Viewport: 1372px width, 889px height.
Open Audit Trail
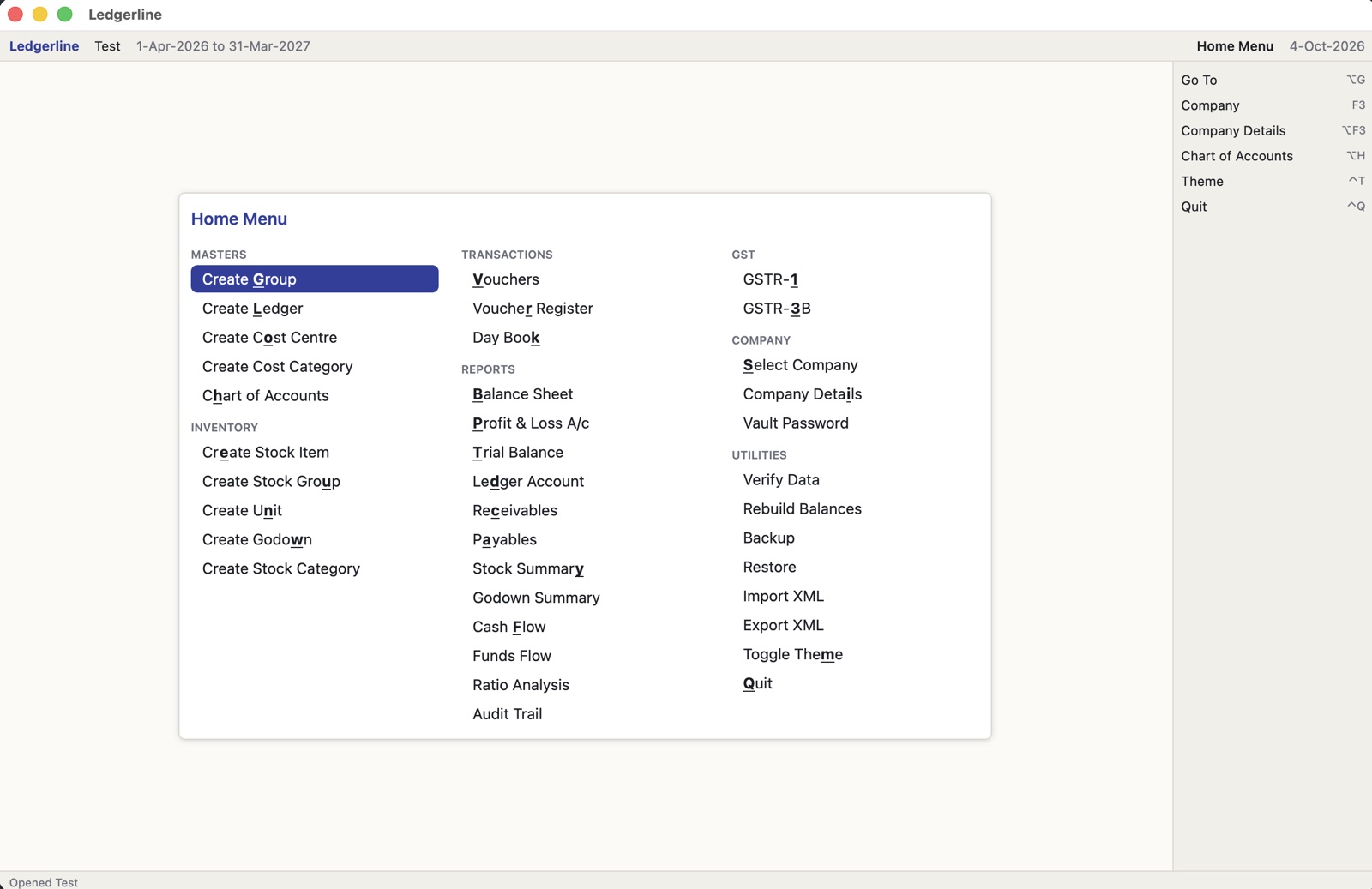click(585, 715)
